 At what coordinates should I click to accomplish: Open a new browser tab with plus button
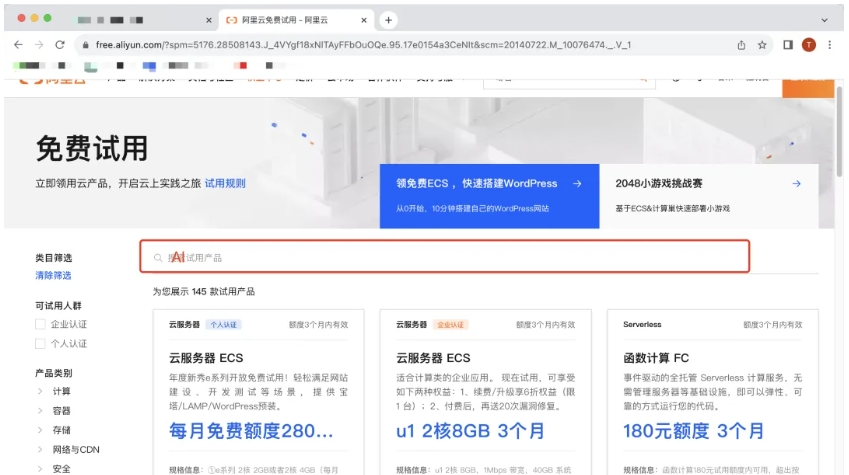click(388, 20)
